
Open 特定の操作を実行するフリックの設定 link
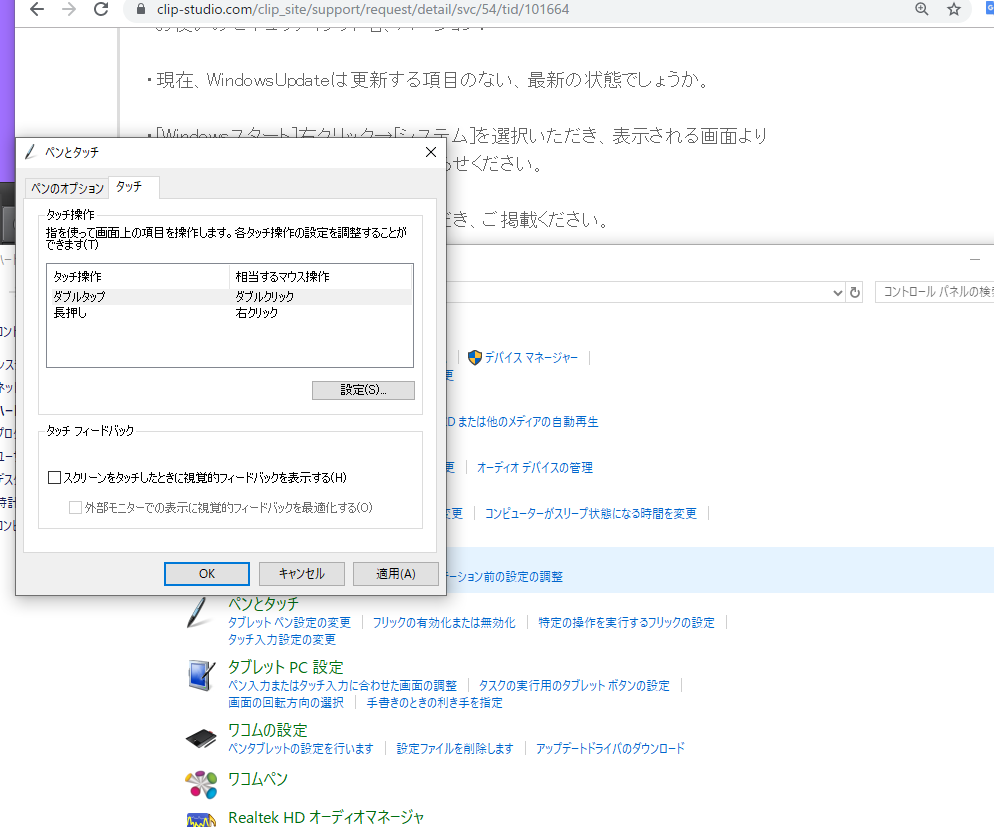tap(626, 622)
